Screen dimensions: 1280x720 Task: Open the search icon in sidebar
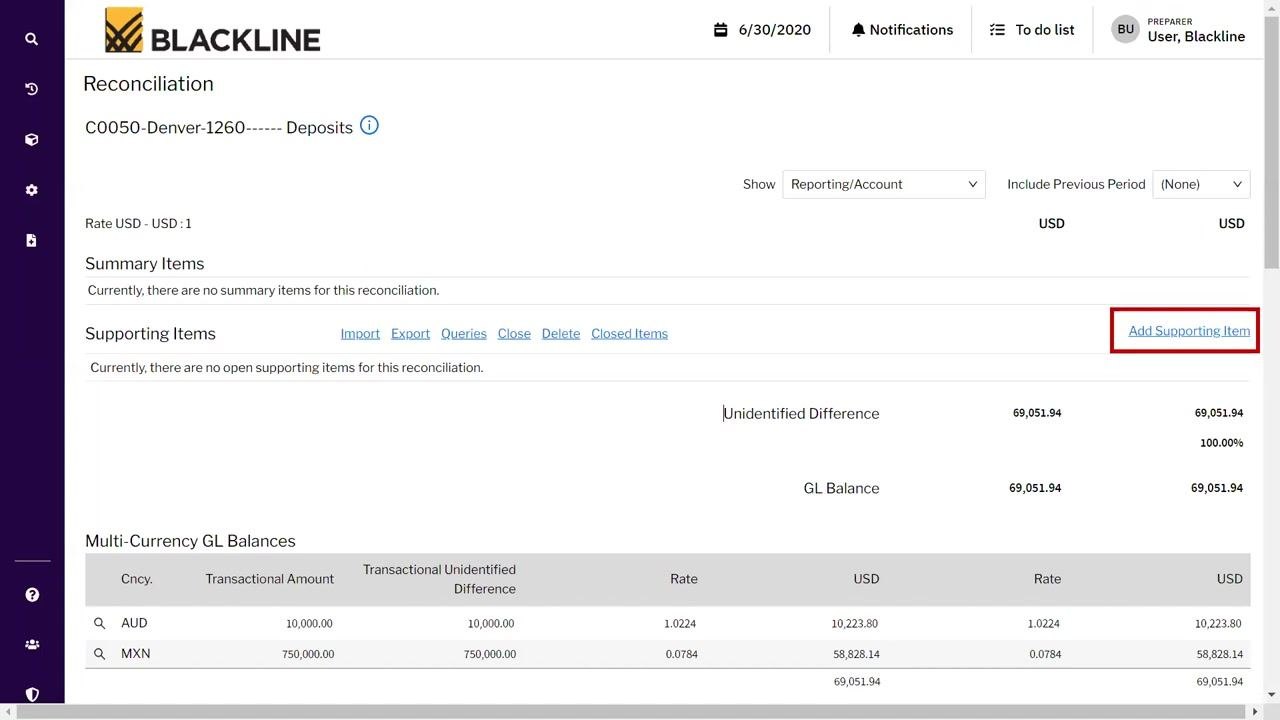[x=31, y=39]
